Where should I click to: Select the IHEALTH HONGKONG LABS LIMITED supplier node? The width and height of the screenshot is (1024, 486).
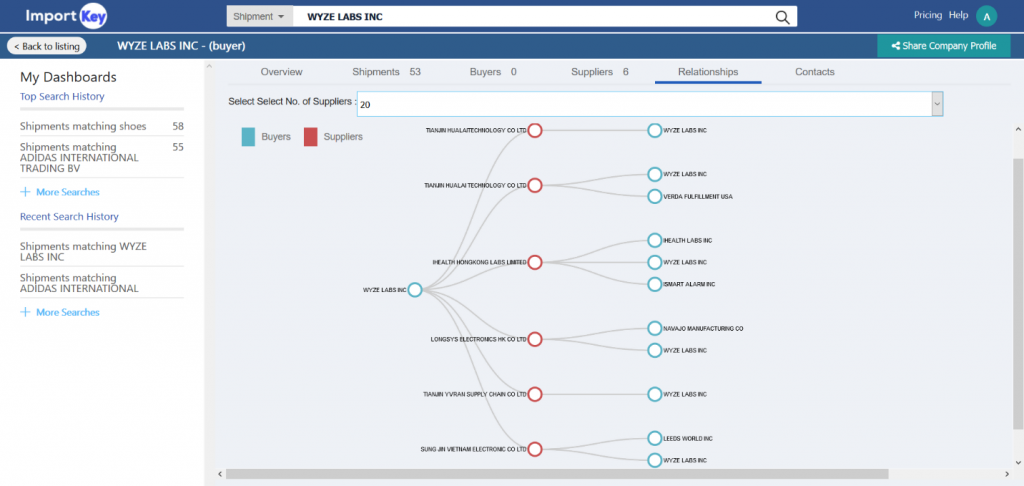(x=535, y=263)
